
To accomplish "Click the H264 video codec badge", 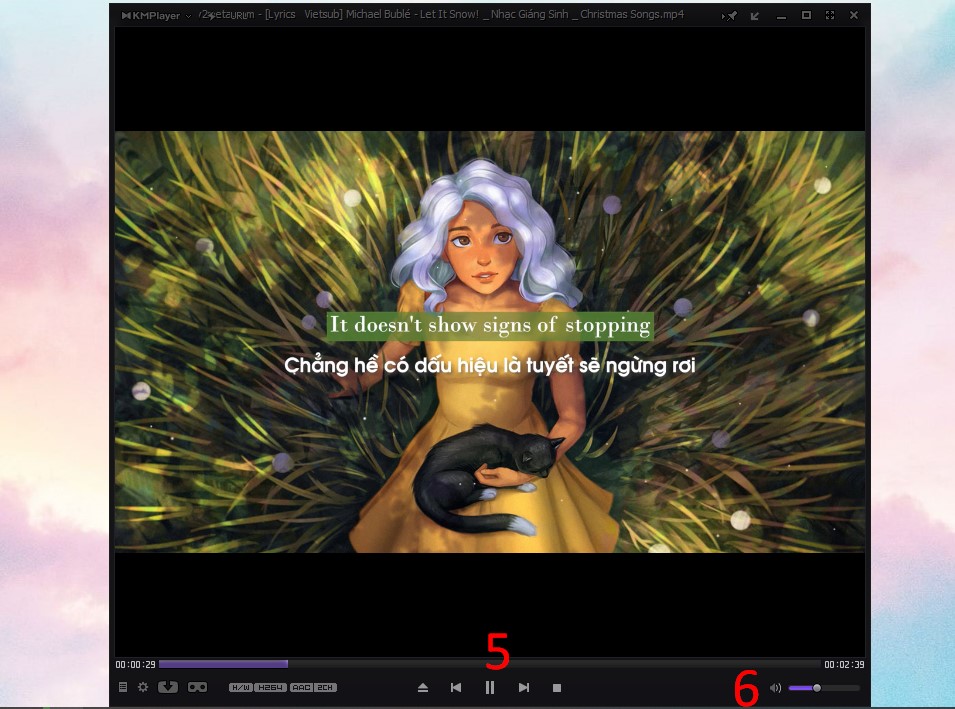I will pyautogui.click(x=270, y=688).
